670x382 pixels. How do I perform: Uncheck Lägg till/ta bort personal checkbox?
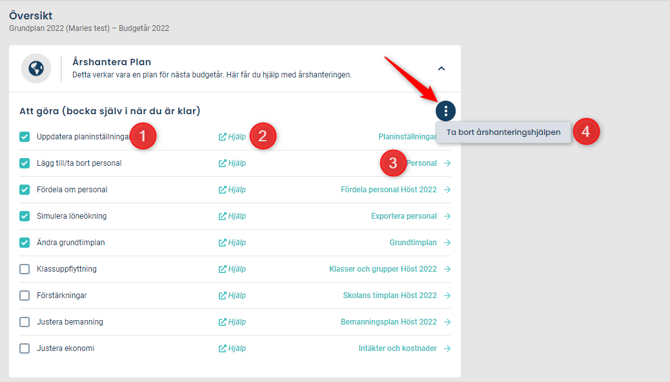(x=24, y=163)
